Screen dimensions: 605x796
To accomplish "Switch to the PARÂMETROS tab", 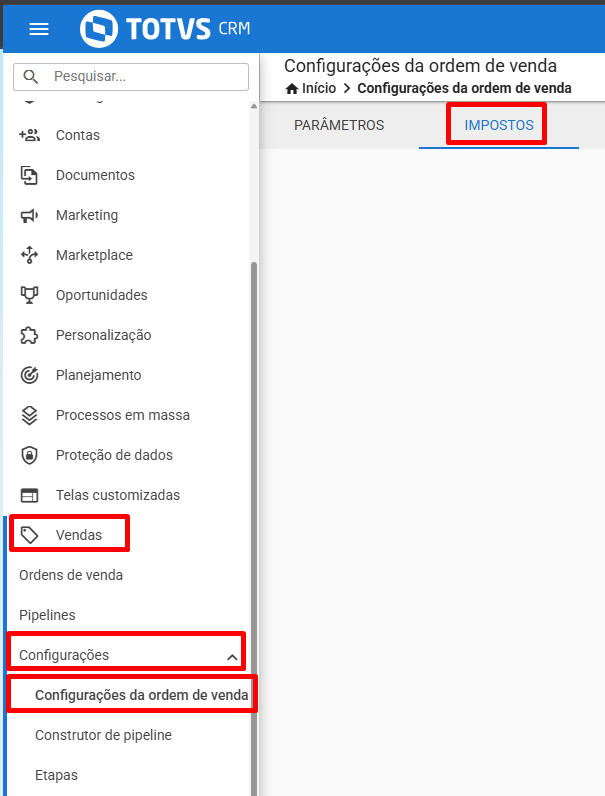I will coord(339,125).
